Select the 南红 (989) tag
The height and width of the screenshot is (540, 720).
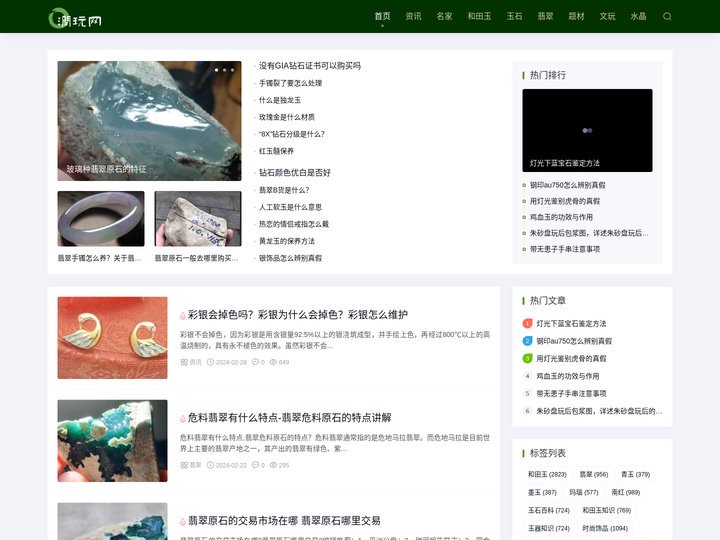tap(625, 492)
